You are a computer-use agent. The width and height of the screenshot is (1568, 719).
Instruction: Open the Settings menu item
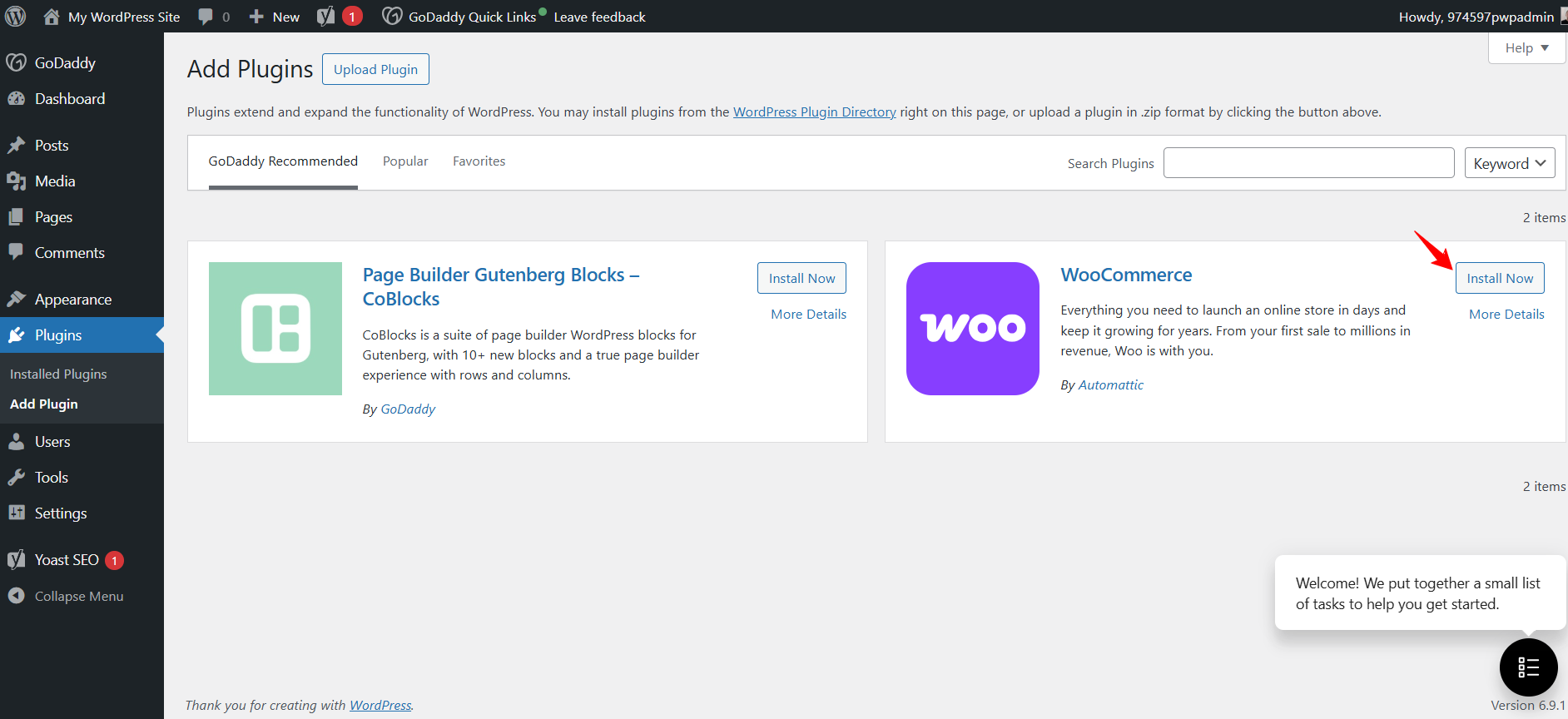tap(82, 513)
